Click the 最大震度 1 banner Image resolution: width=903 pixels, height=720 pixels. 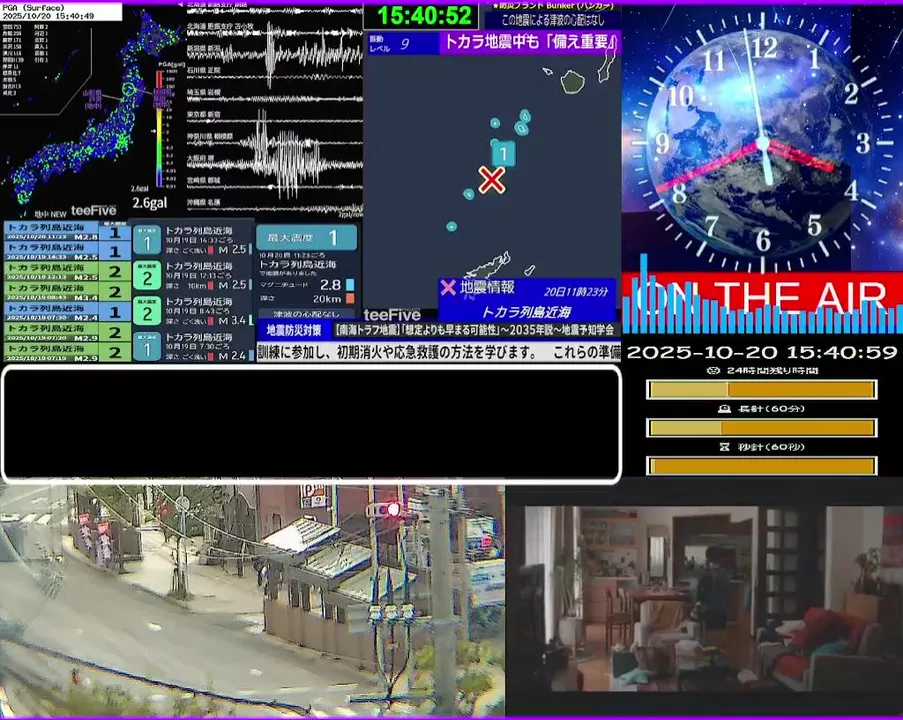pos(306,237)
